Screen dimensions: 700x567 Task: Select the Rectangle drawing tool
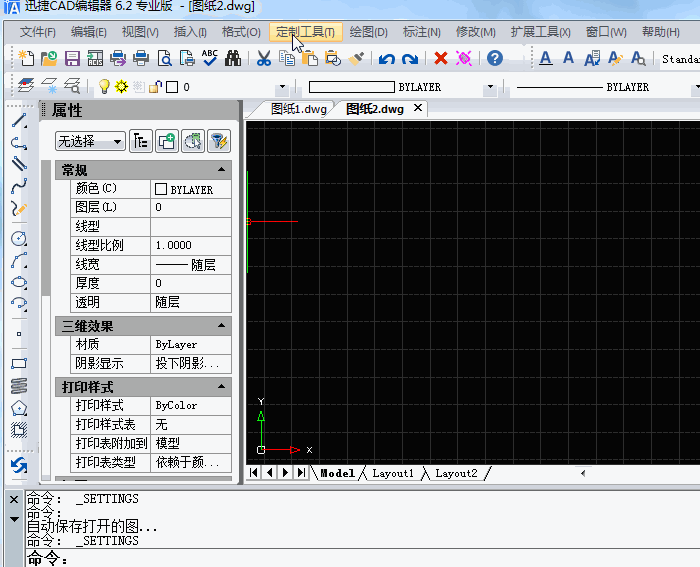[18, 363]
